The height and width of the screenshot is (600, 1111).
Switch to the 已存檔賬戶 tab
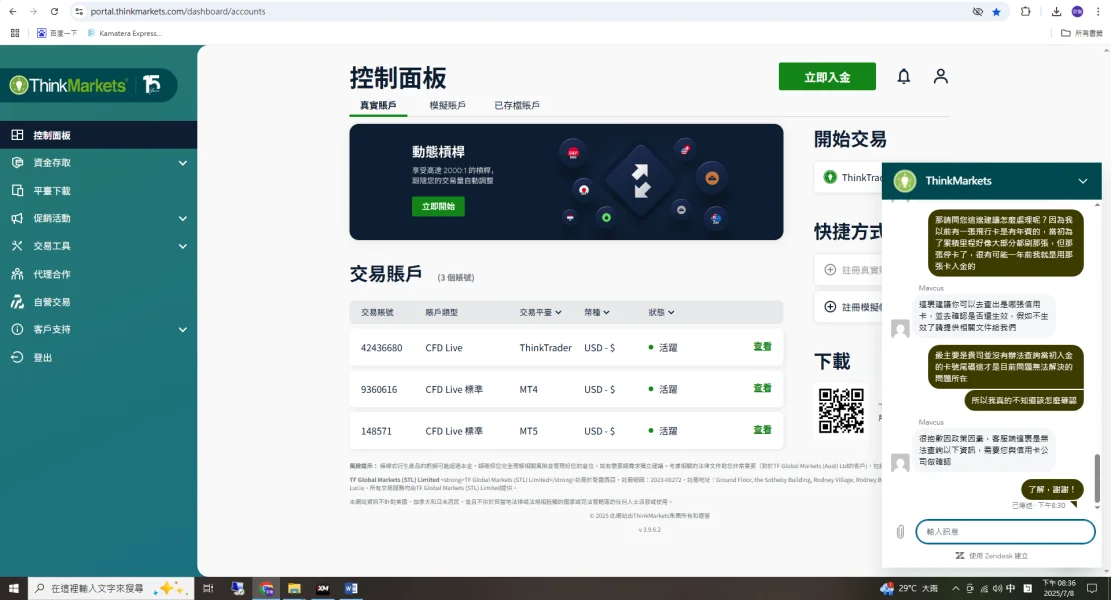pyautogui.click(x=517, y=105)
